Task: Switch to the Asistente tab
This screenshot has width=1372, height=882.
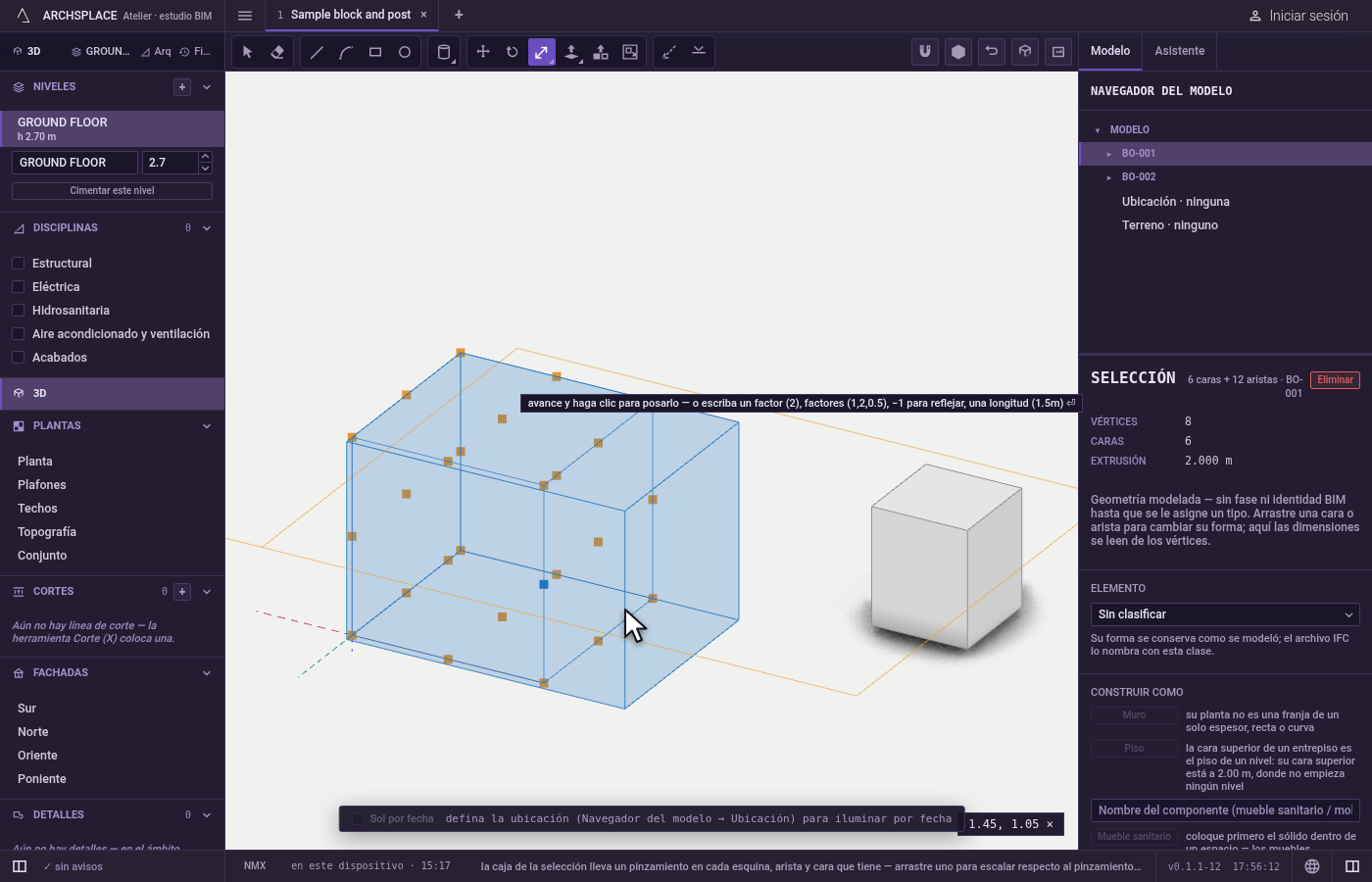Action: point(1180,51)
